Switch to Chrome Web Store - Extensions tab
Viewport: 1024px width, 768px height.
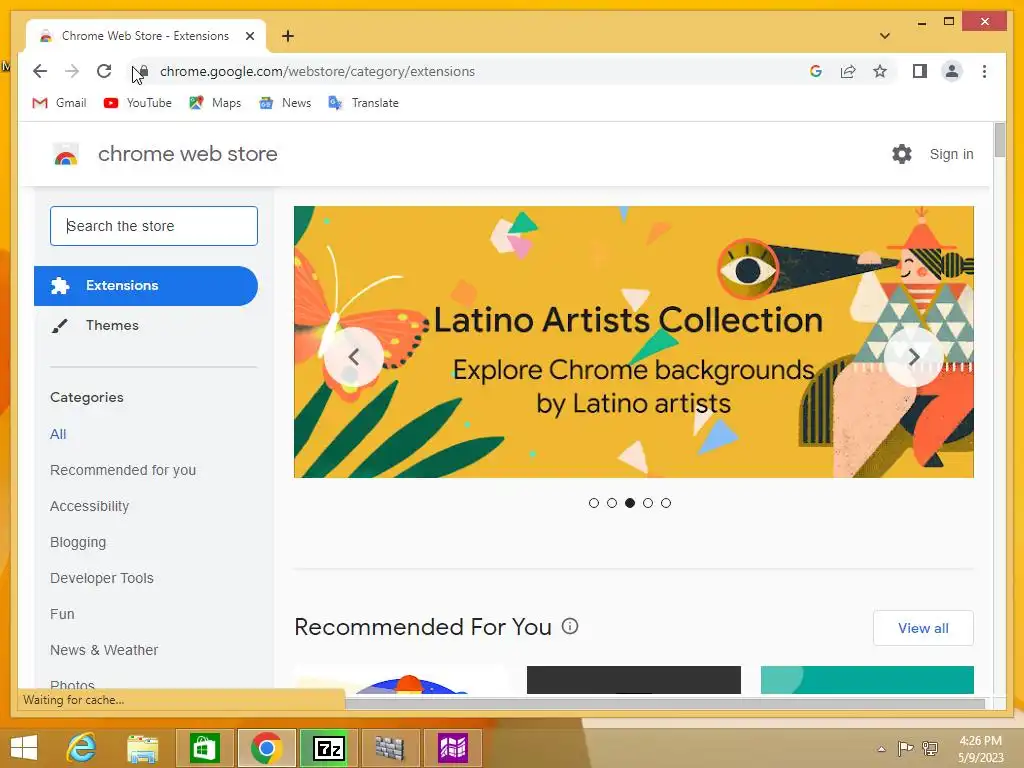click(x=145, y=36)
